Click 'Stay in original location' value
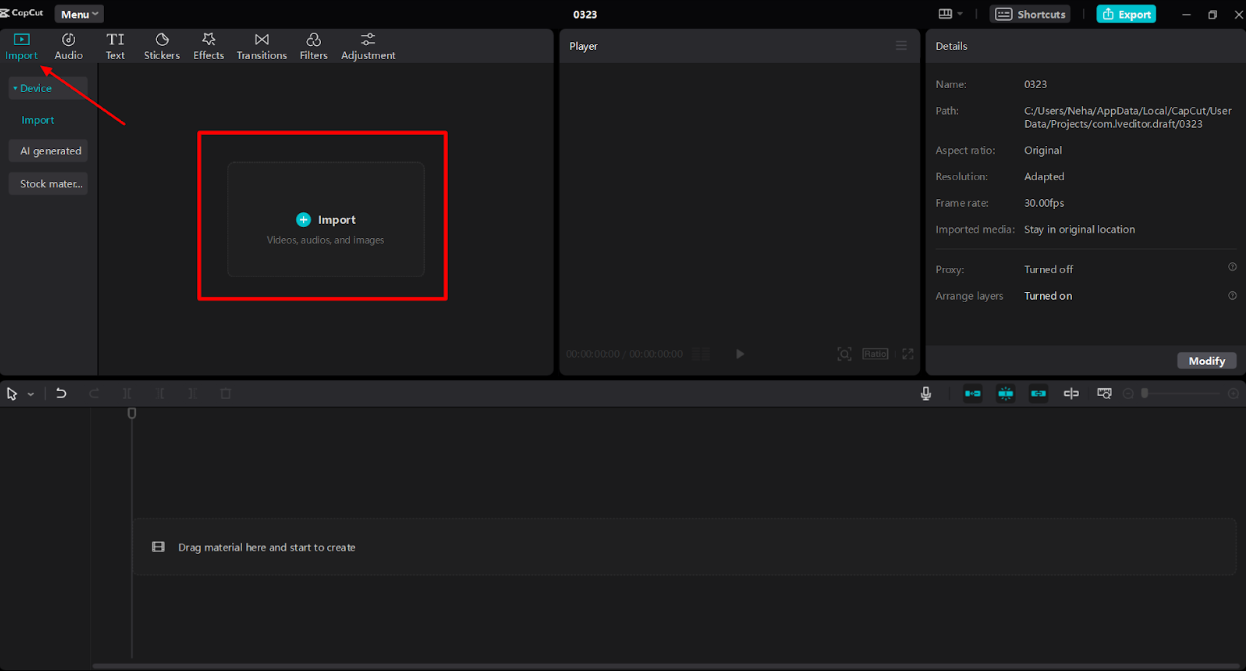Image resolution: width=1246 pixels, height=672 pixels. [x=1079, y=229]
